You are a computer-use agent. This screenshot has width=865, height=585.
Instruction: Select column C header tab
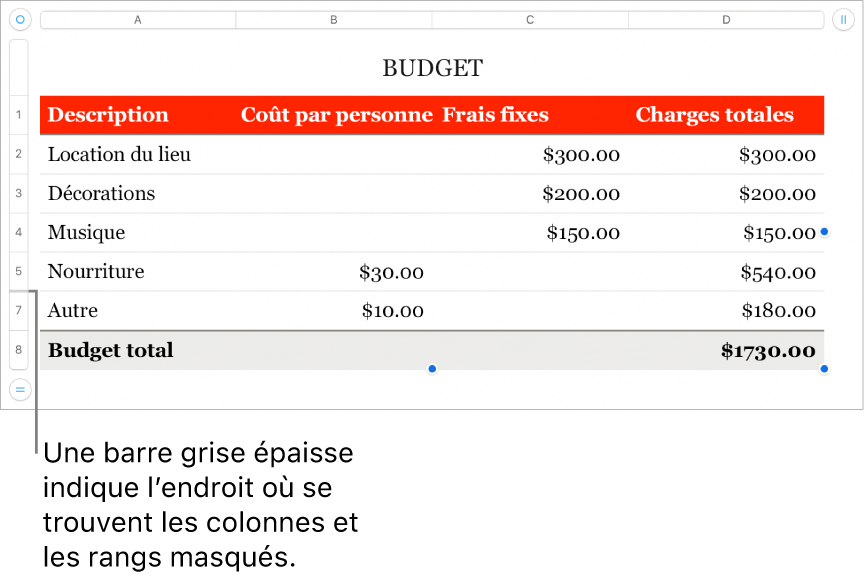pyautogui.click(x=530, y=19)
